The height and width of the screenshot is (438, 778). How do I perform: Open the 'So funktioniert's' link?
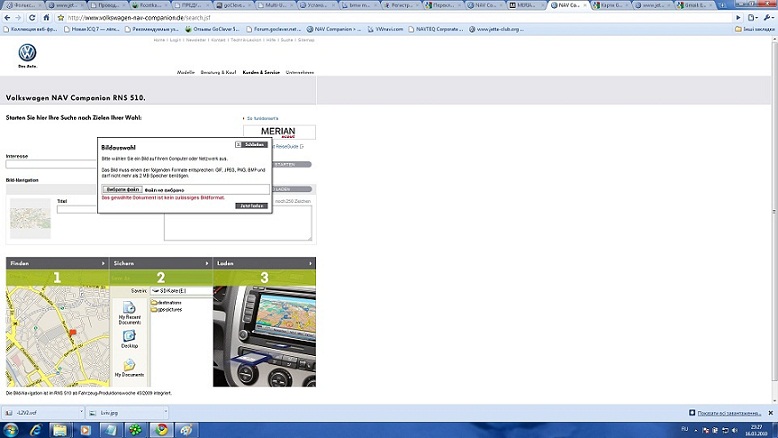pyautogui.click(x=262, y=119)
